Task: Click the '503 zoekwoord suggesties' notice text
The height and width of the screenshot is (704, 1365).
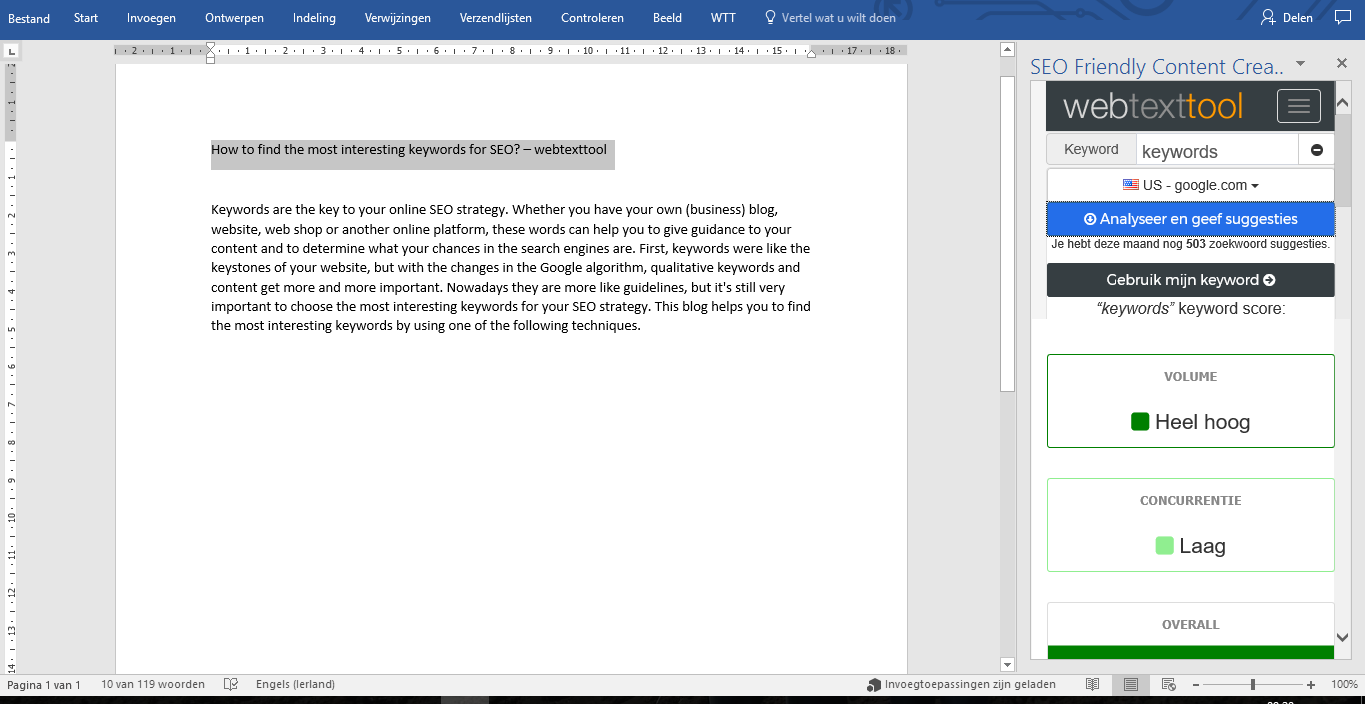Action: 1190,244
